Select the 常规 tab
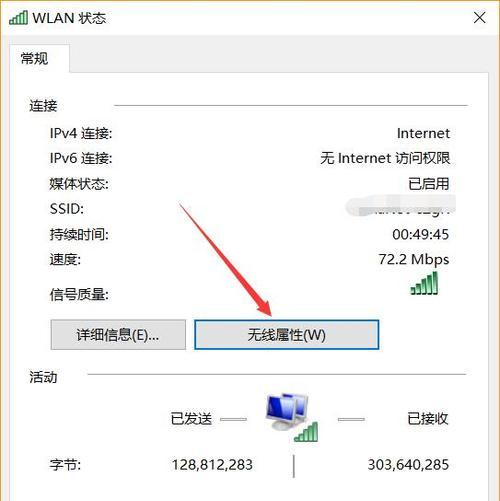 tap(34, 59)
